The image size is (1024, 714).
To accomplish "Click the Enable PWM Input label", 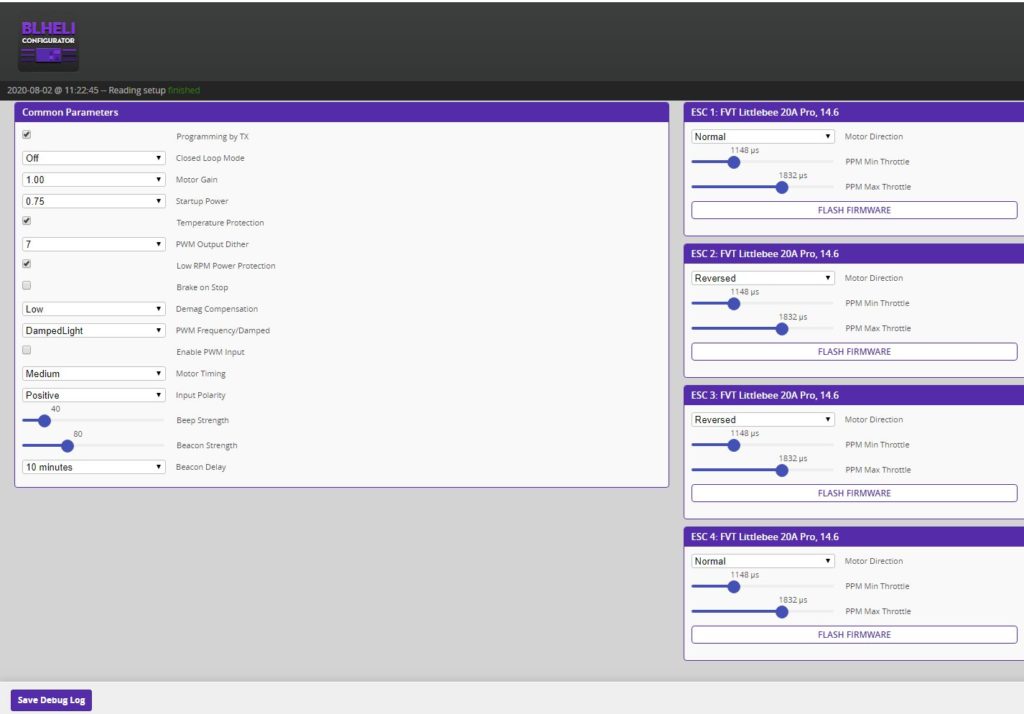I will tap(210, 352).
